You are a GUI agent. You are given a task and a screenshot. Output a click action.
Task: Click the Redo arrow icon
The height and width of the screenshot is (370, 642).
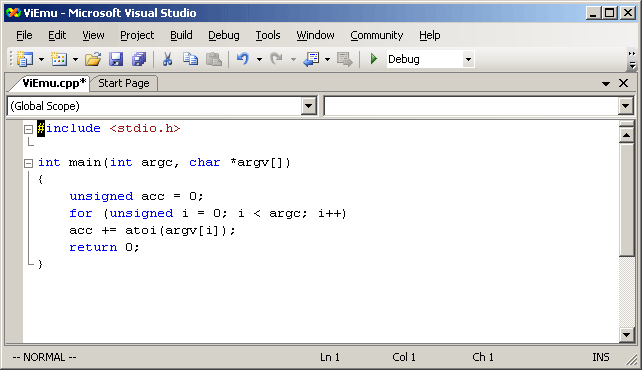277,59
